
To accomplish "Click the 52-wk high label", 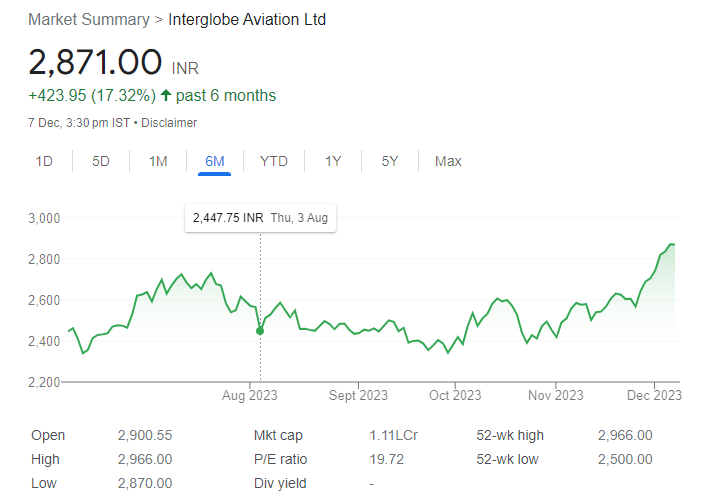I will click(510, 436).
